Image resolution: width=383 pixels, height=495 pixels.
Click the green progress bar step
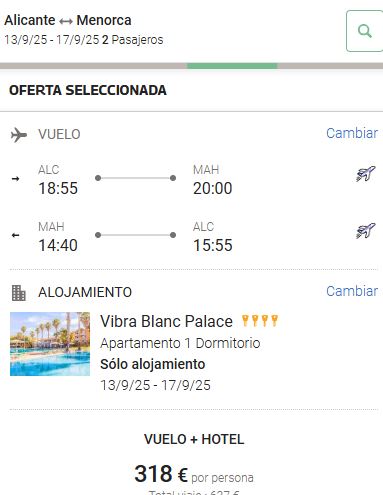pyautogui.click(x=232, y=66)
